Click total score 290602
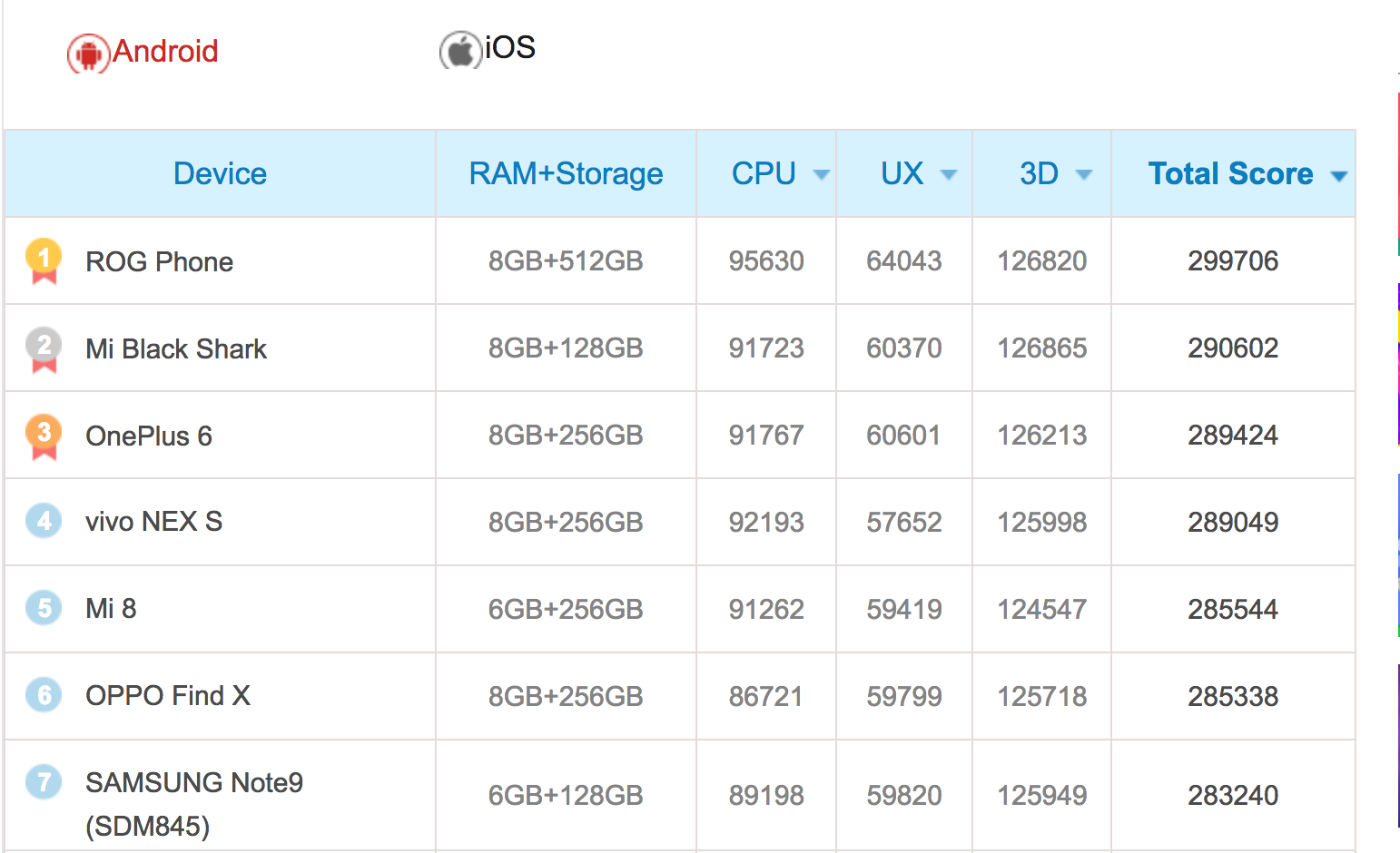Image resolution: width=1400 pixels, height=853 pixels. pyautogui.click(x=1233, y=348)
